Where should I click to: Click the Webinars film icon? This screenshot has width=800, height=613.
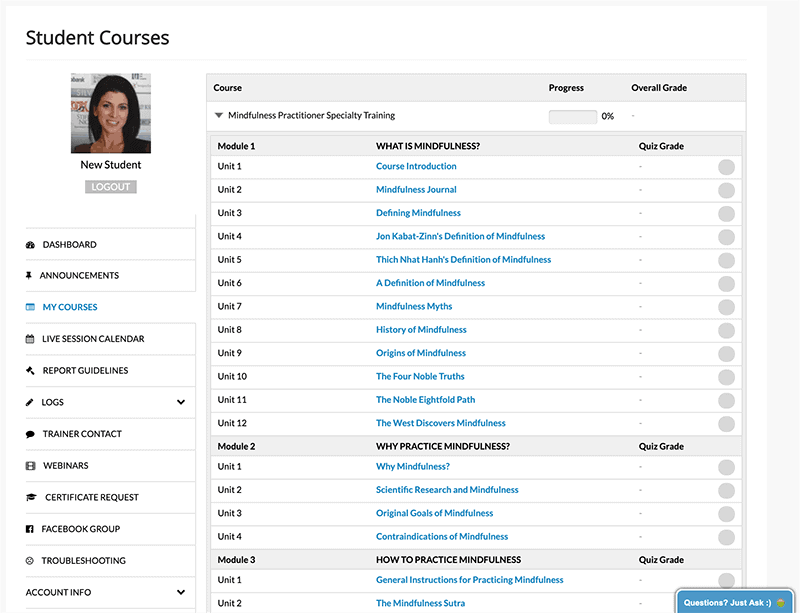(x=30, y=465)
